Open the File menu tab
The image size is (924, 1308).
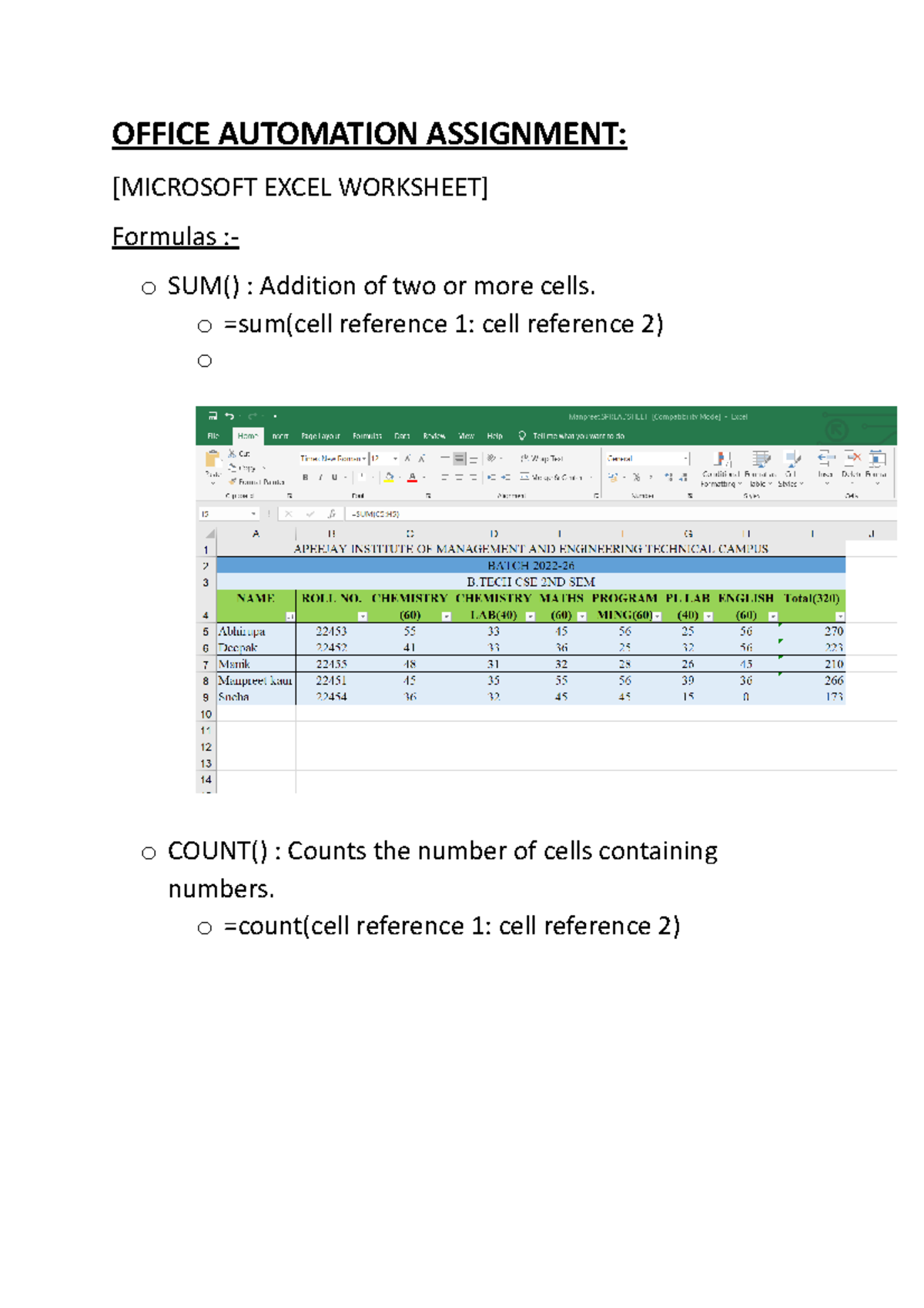213,436
